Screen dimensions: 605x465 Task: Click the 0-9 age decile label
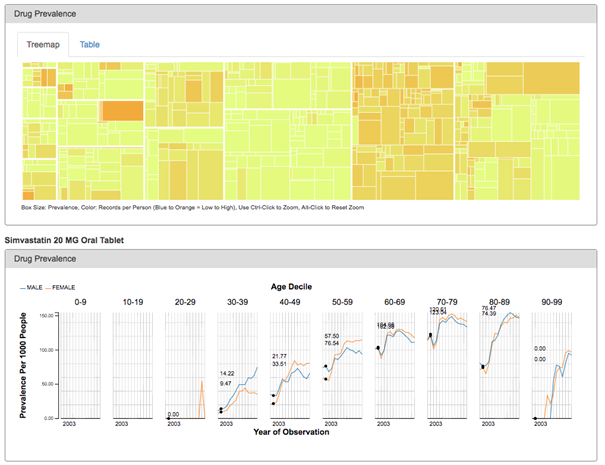point(80,302)
